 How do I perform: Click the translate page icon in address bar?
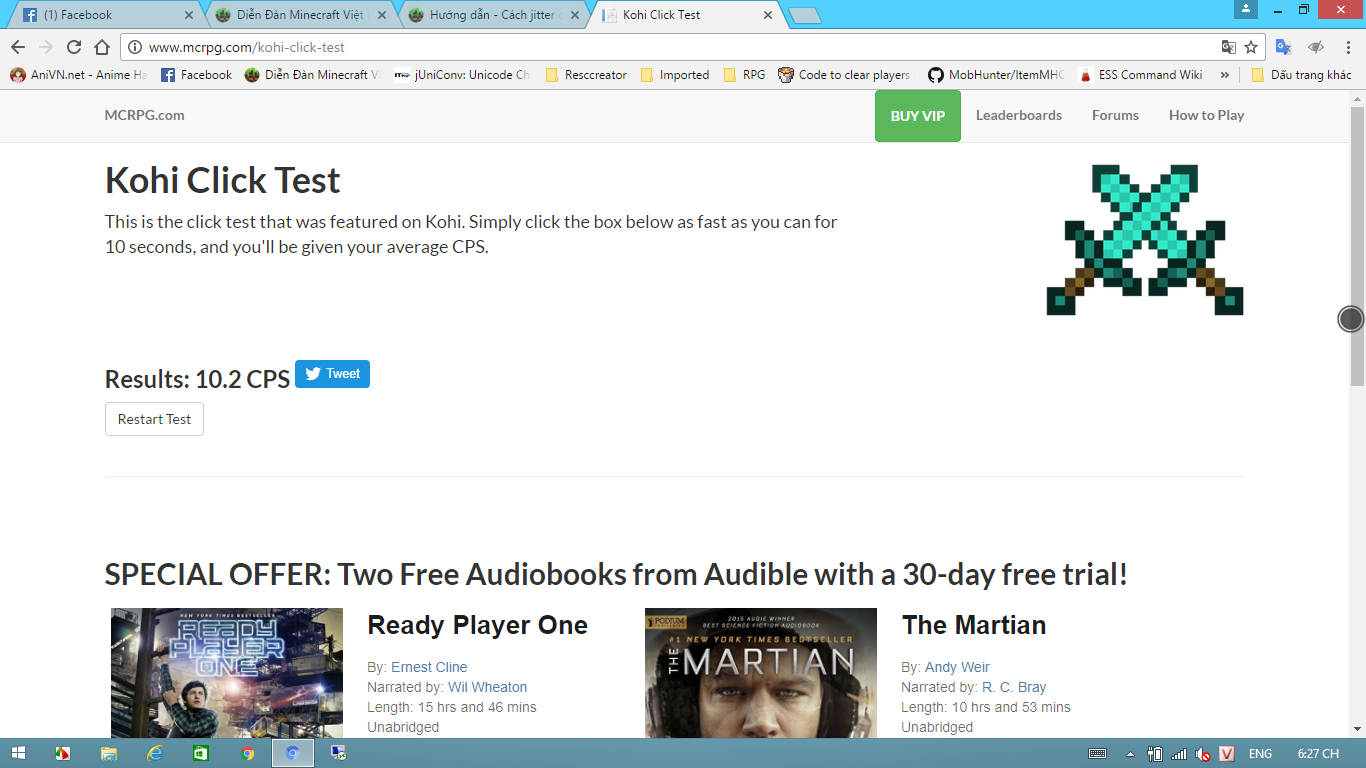tap(1229, 47)
